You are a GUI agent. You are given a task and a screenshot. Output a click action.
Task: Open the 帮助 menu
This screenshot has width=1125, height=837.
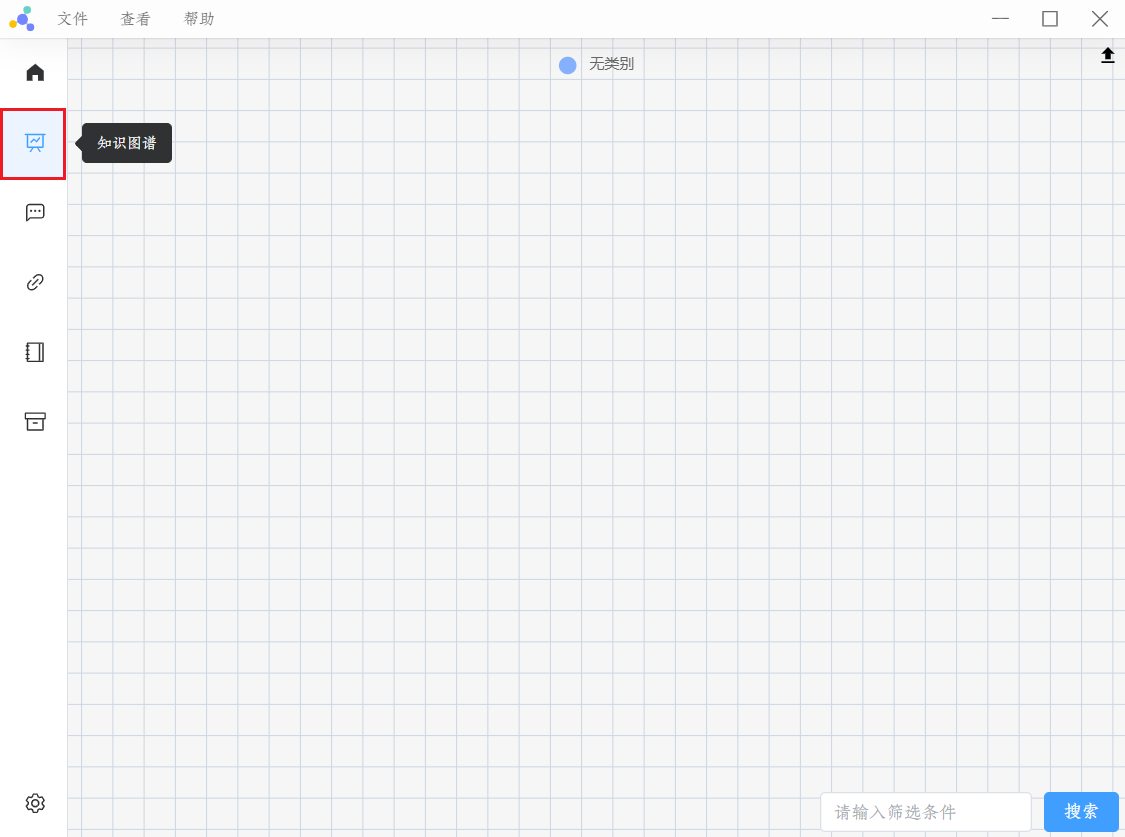pyautogui.click(x=199, y=19)
